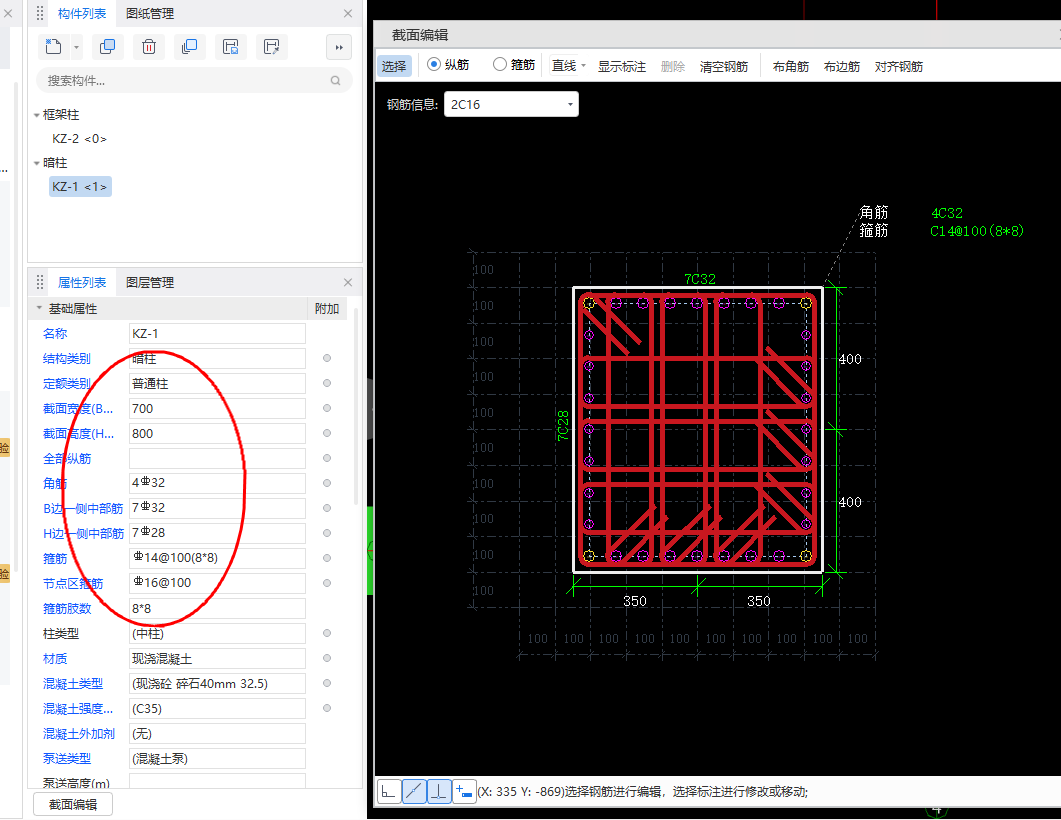
Task: Toggle the 附加 circle for 材质
Action: pos(327,658)
